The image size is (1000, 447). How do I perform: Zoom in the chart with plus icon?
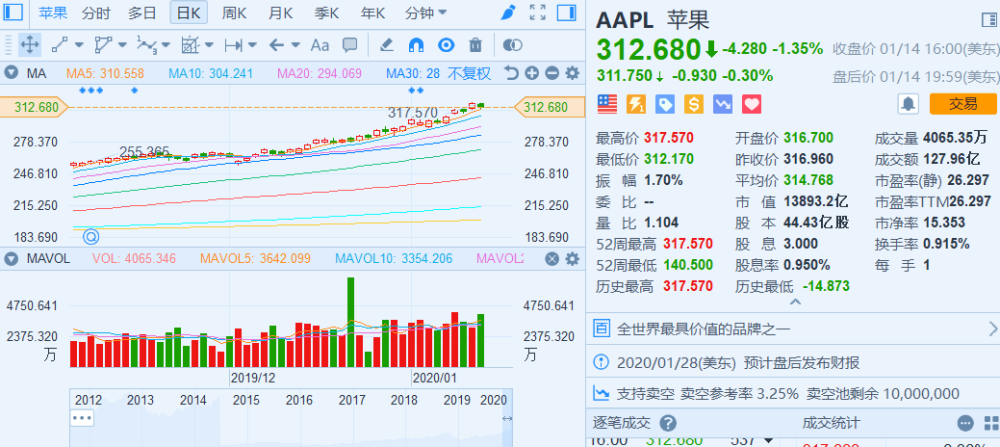pos(531,73)
